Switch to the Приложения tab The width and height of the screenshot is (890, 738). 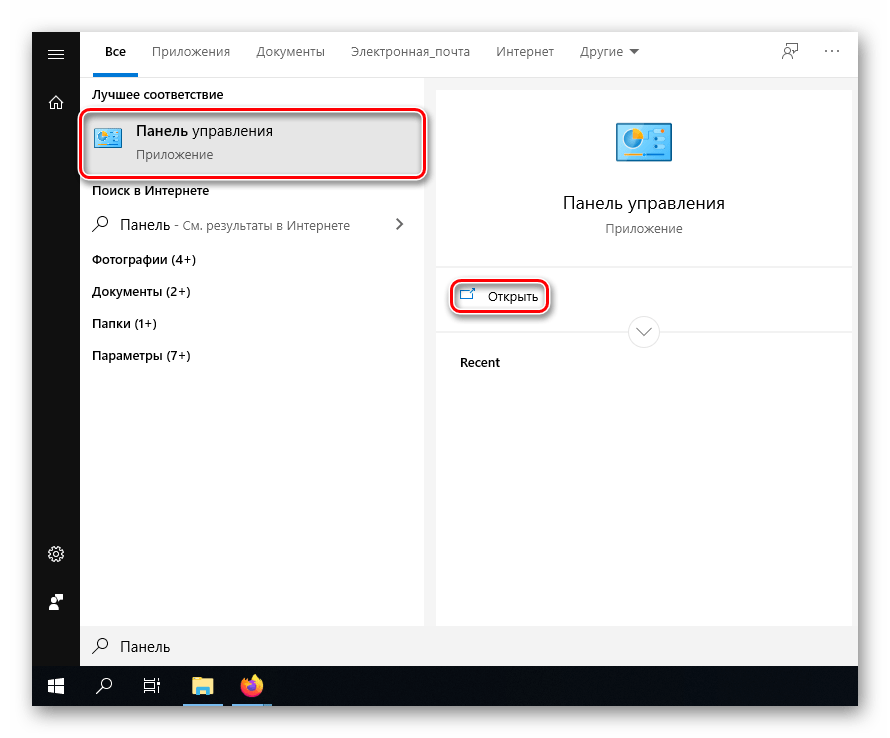tap(191, 52)
